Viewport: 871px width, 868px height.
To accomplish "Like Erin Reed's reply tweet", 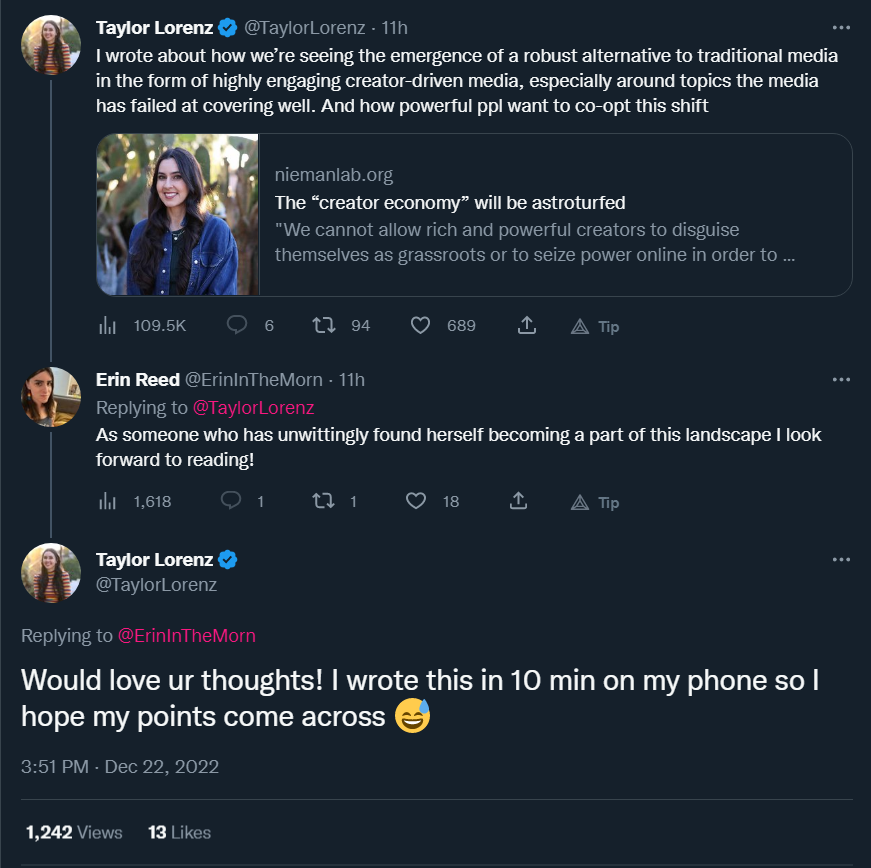I will point(416,502).
